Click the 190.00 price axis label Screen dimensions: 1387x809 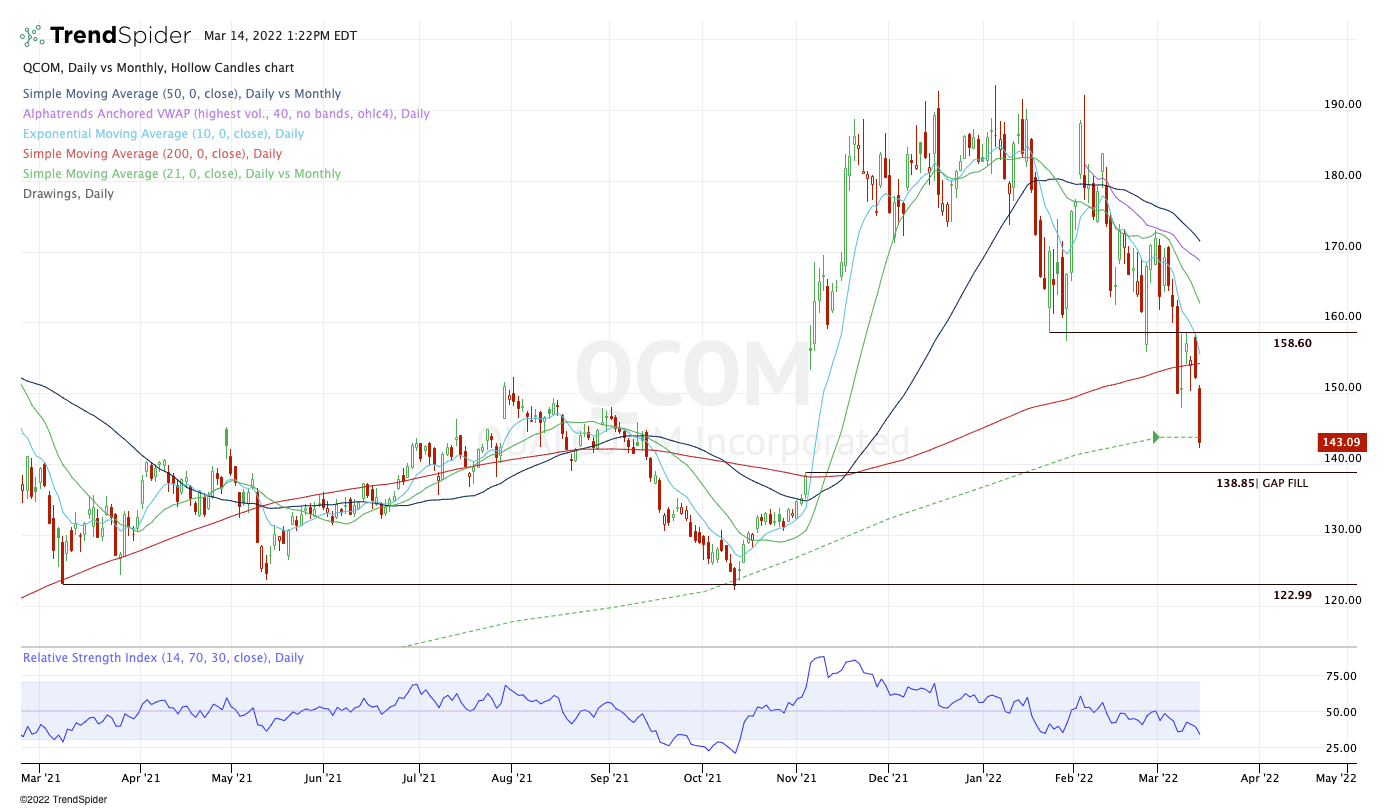(1343, 104)
